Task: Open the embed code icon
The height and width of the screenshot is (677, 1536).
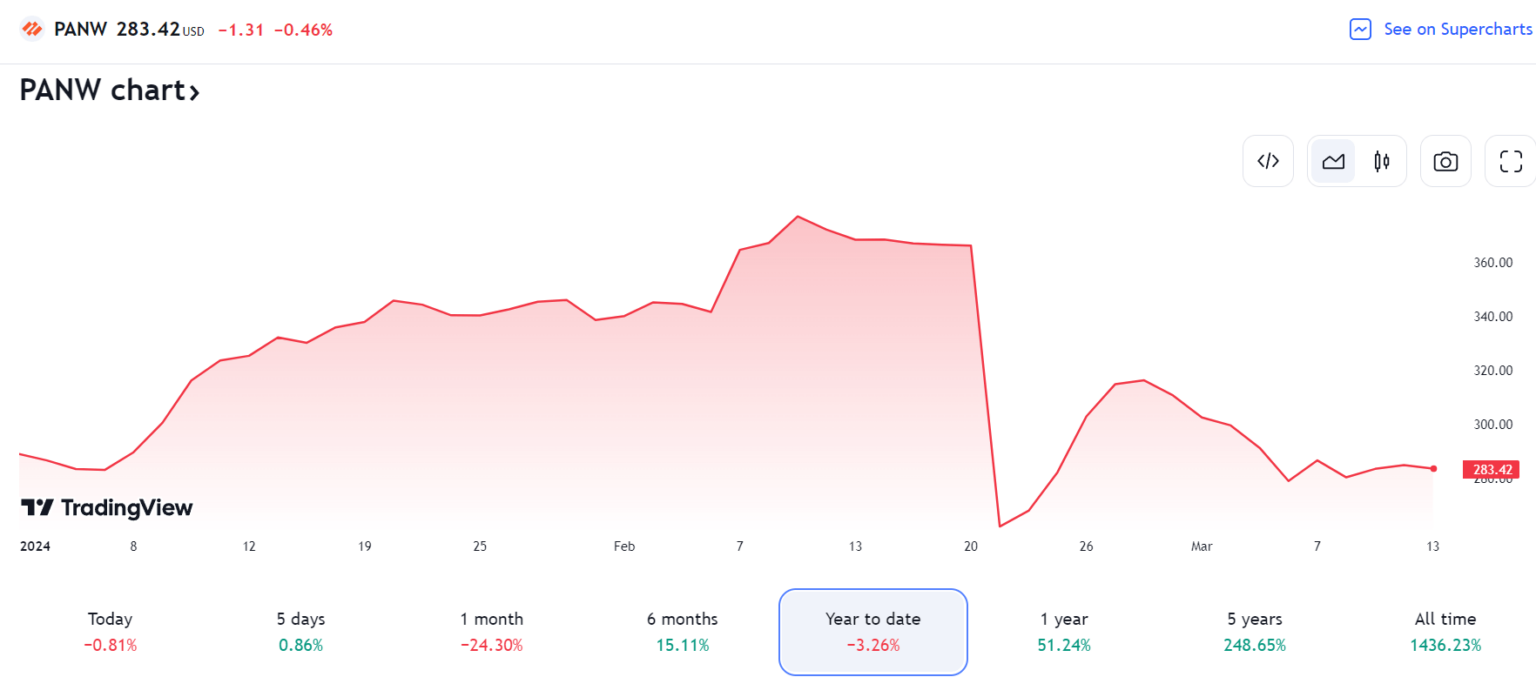Action: click(1268, 160)
